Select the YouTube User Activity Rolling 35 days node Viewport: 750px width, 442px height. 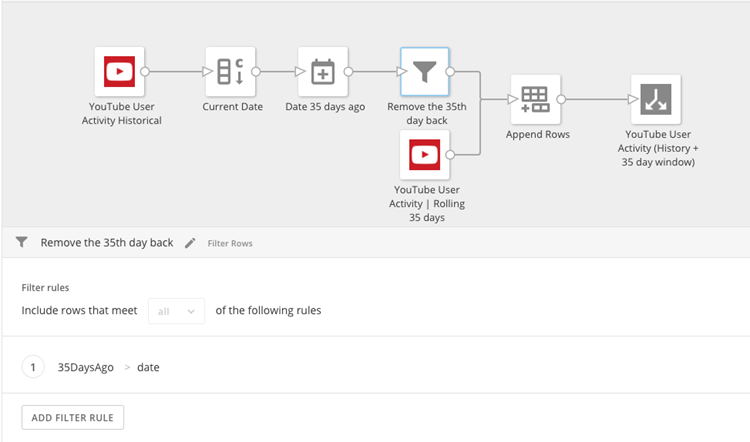[425, 155]
